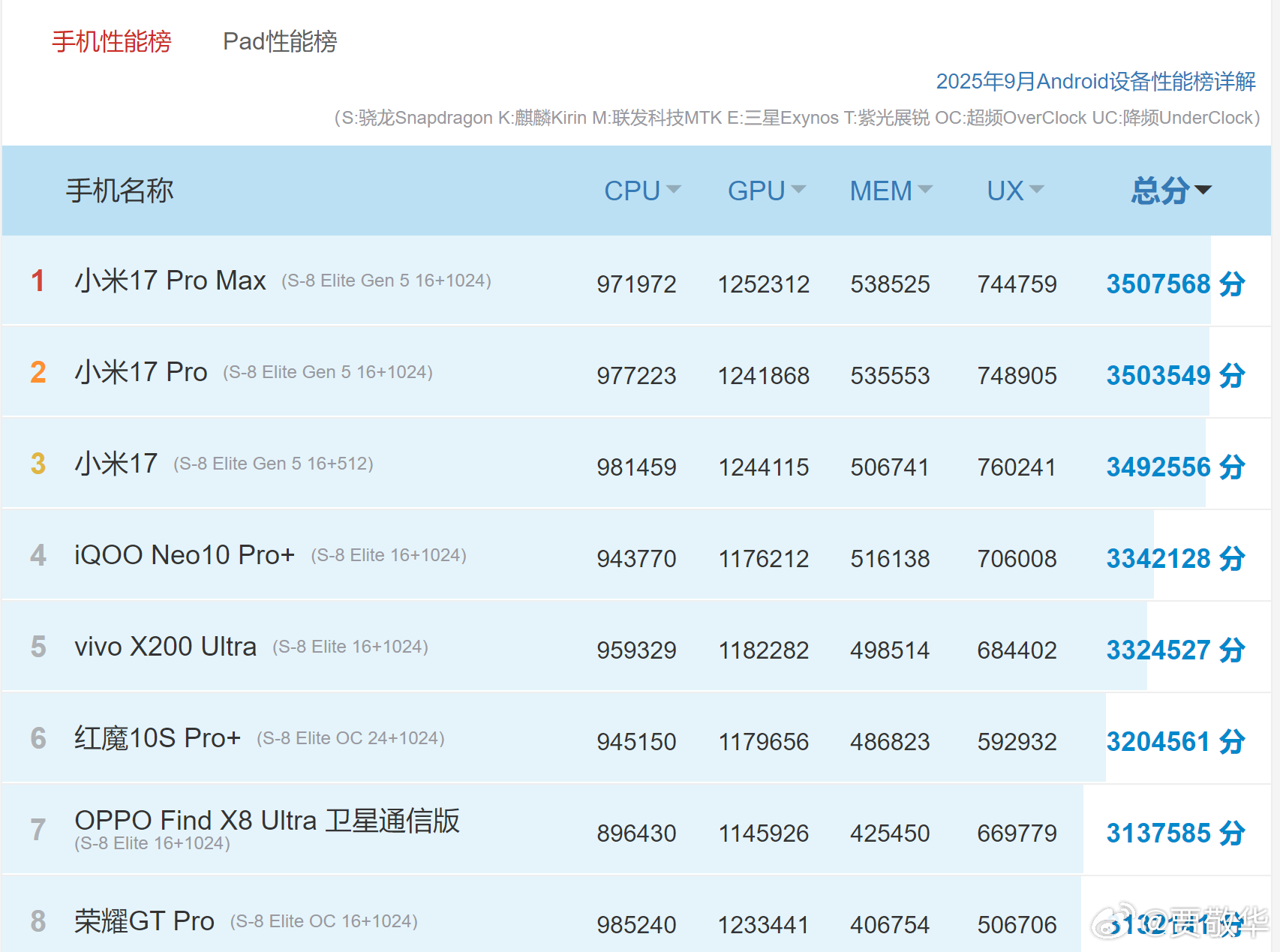Viewport: 1280px width, 952px height.
Task: Open the 2025年9月Android设备性能榜详解 link
Action: point(1095,81)
